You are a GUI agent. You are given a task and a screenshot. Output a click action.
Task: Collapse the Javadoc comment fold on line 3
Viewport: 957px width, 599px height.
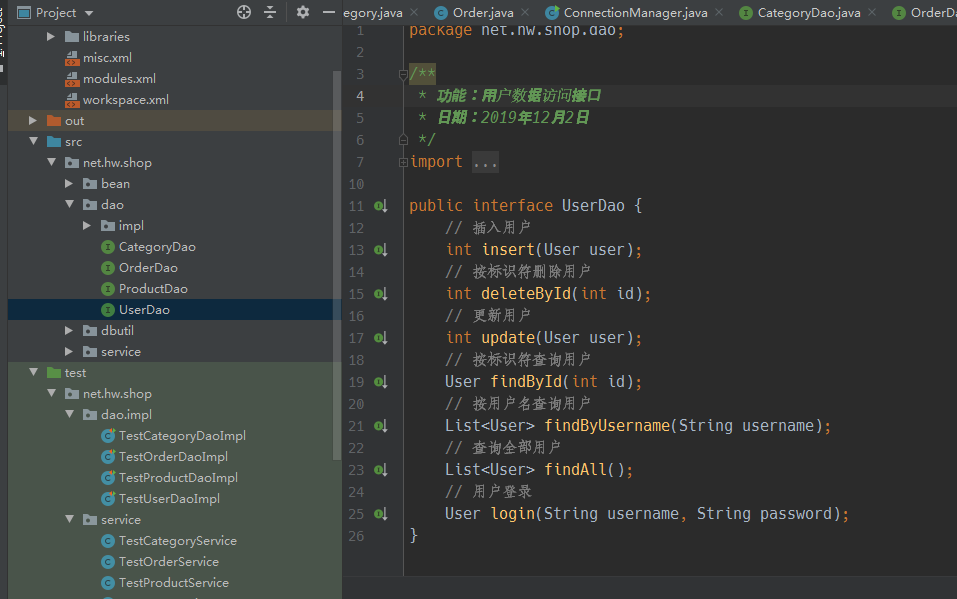403,74
